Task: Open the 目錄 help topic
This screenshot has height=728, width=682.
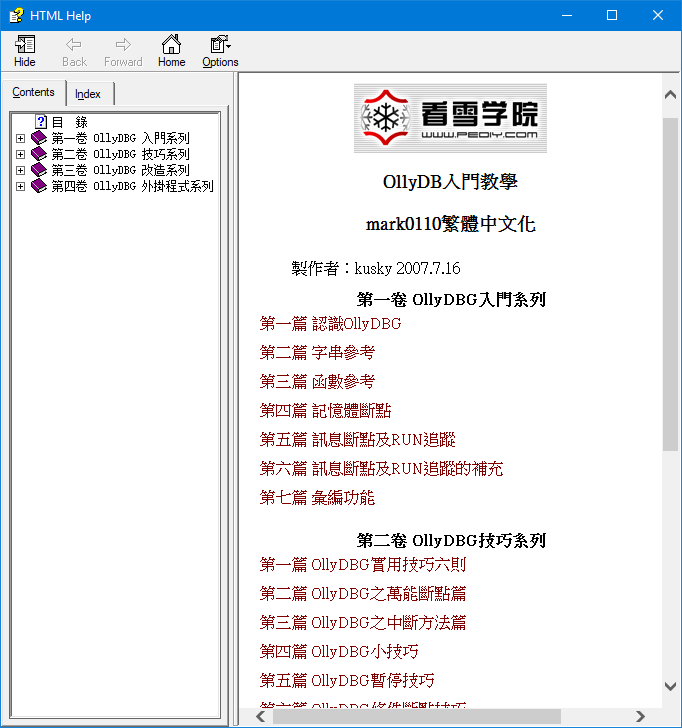Action: click(x=70, y=122)
